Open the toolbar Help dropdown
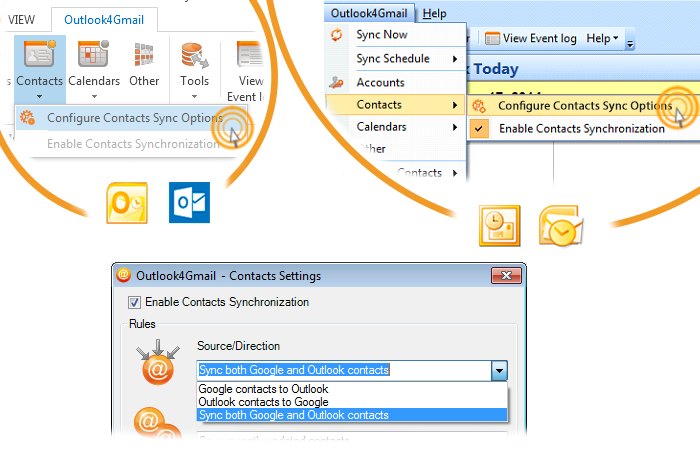 602,38
